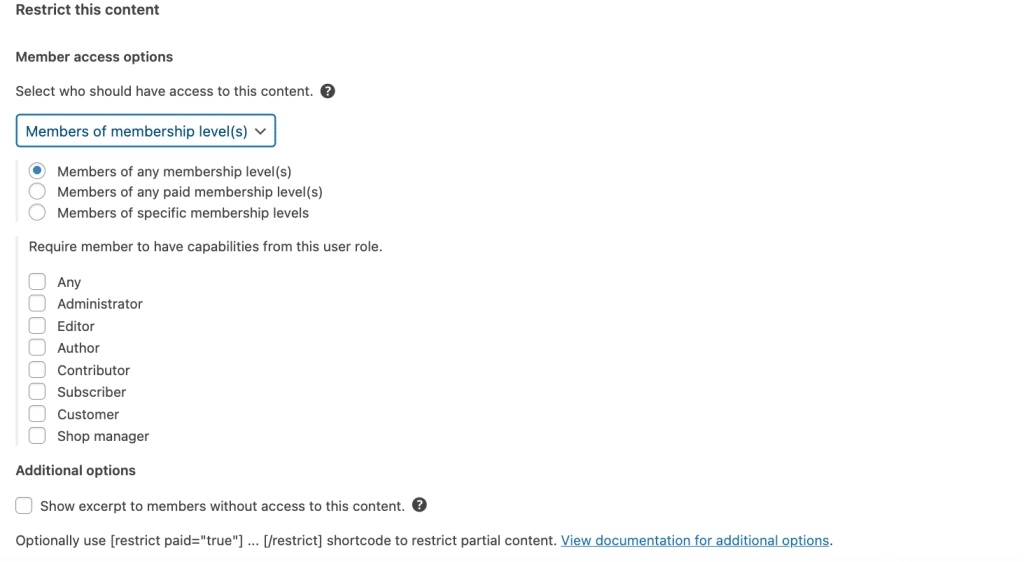
Task: Click help icon next to excerpt option
Action: tap(420, 505)
